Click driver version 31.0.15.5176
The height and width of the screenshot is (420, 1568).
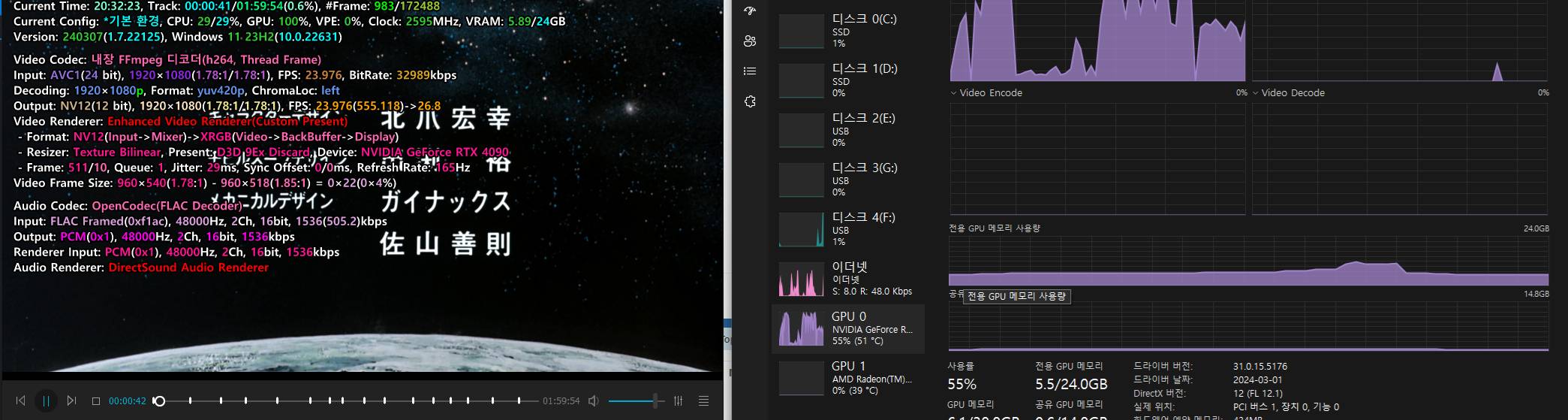tap(1260, 367)
